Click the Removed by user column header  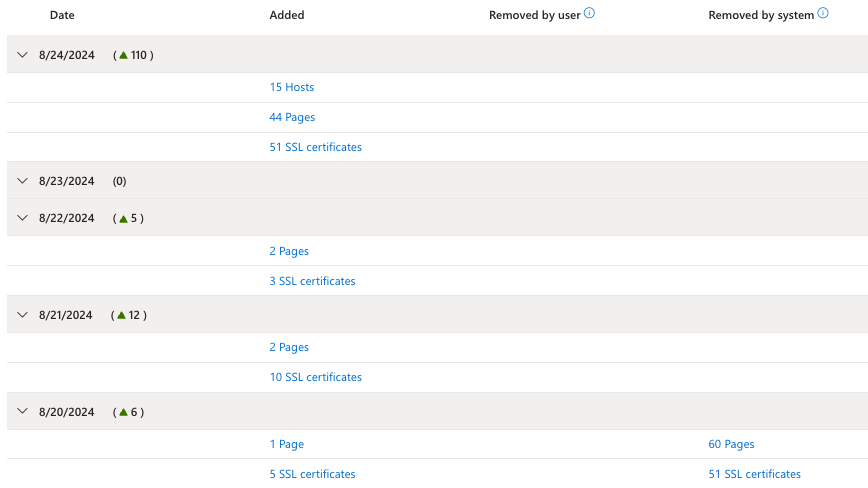pos(534,15)
